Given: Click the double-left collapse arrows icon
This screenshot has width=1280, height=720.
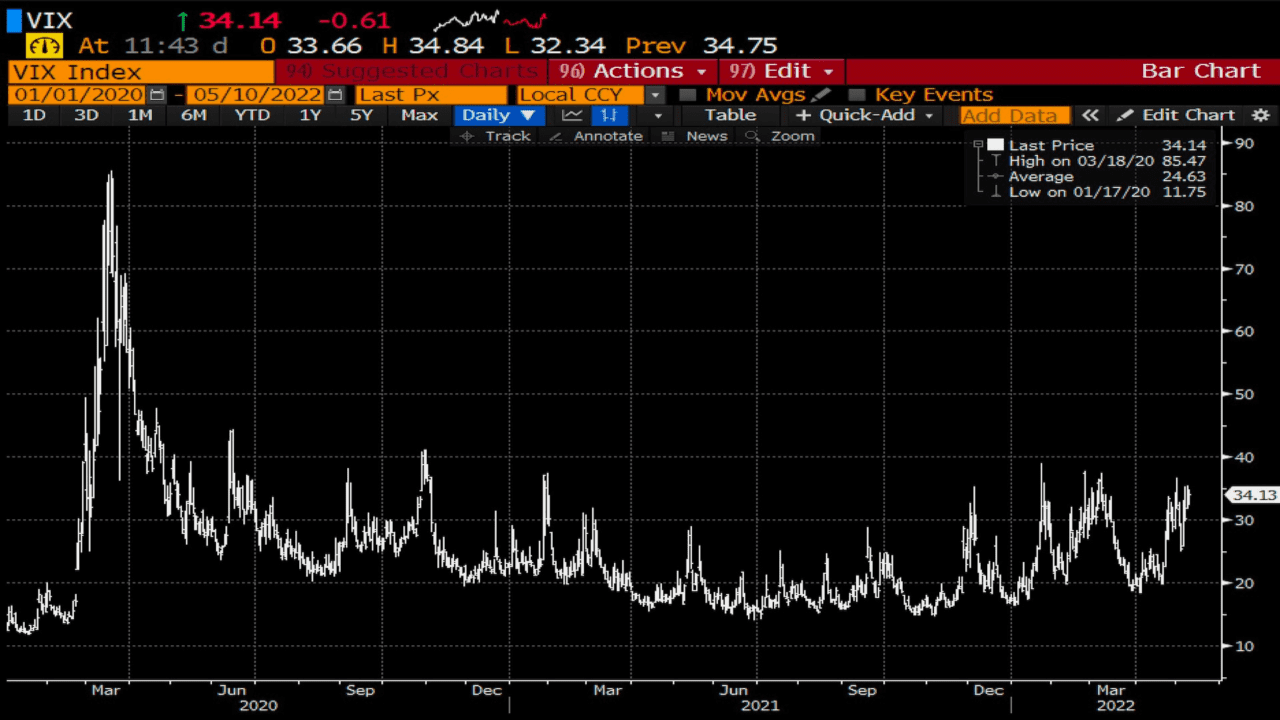Looking at the screenshot, I should (x=1090, y=115).
